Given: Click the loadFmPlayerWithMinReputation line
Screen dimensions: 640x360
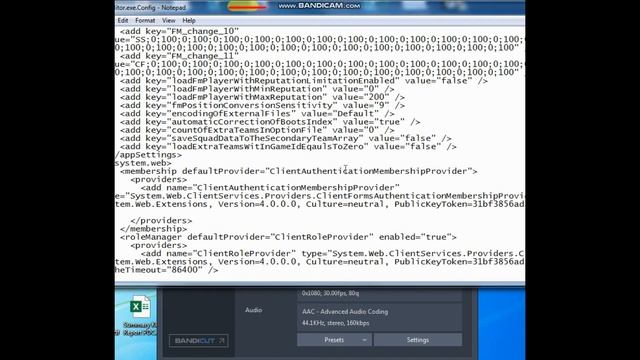Looking at the screenshot, I should click(257, 89).
